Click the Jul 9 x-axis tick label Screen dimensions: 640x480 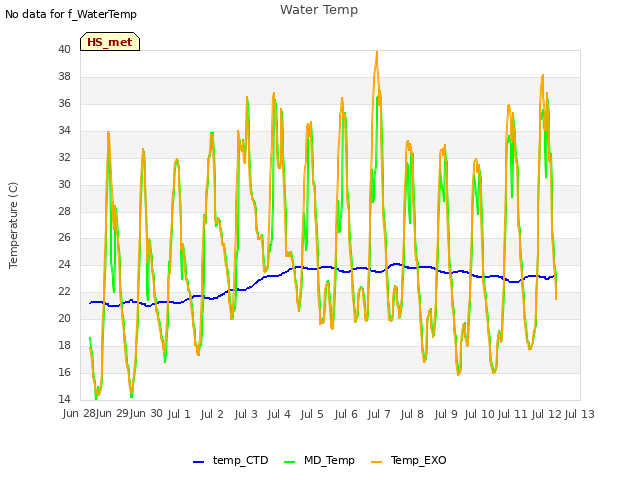coord(446,414)
